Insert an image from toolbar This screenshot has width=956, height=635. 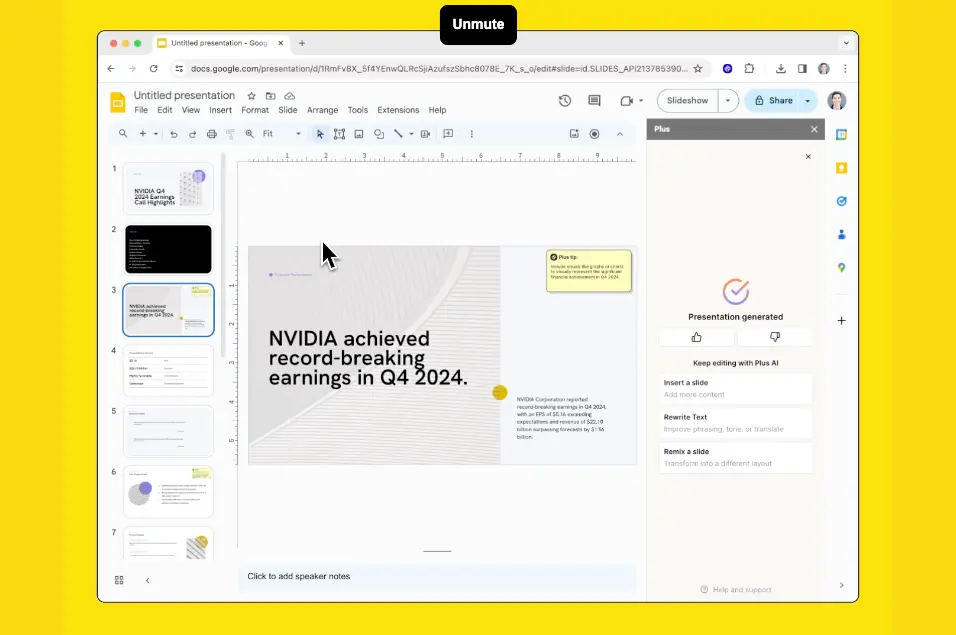point(359,134)
